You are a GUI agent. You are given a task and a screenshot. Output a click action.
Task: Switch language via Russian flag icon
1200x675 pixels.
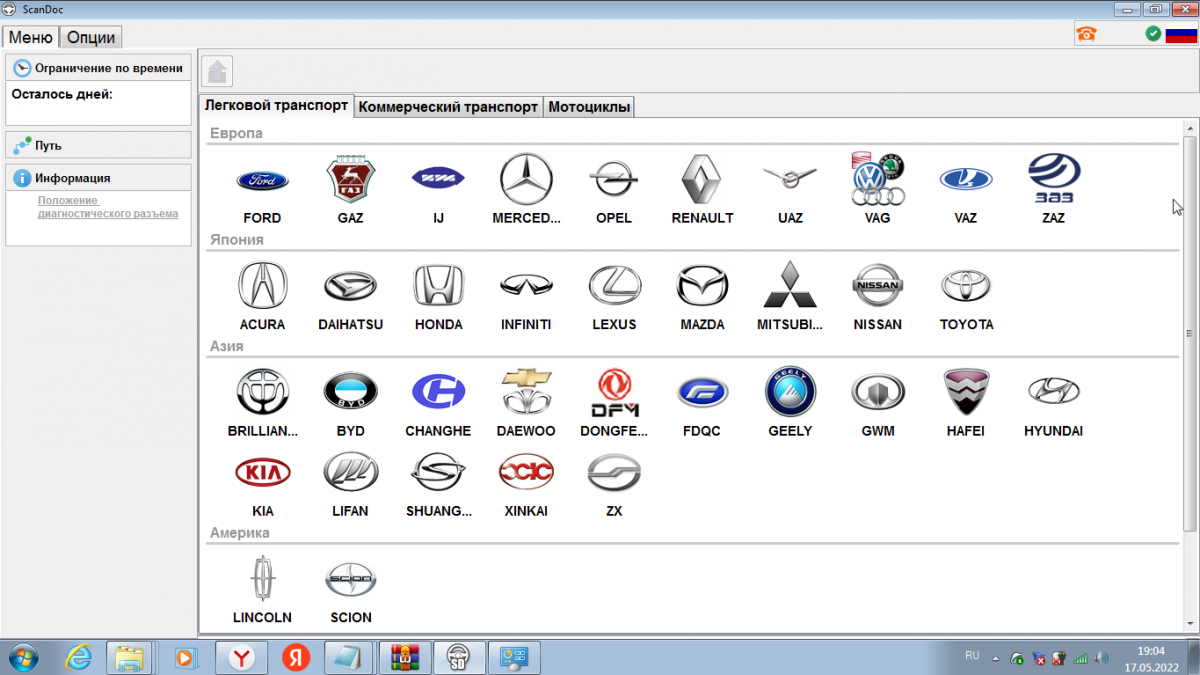(x=1180, y=34)
